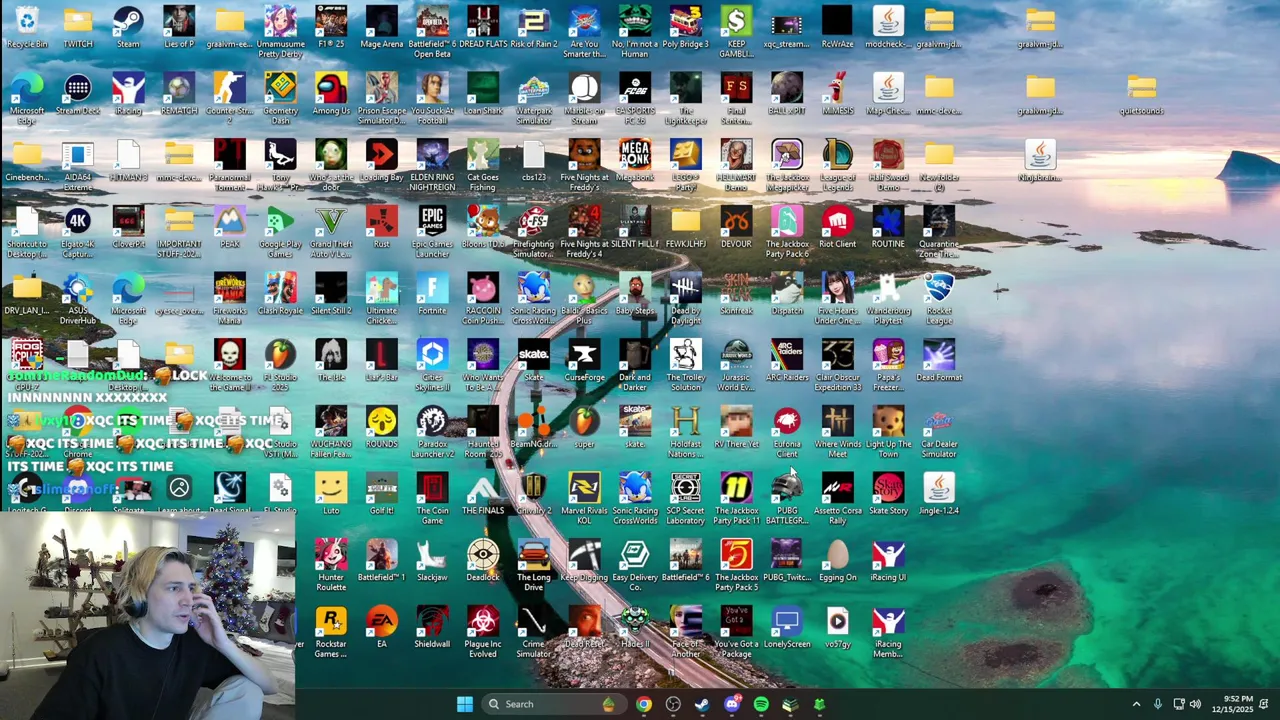Select the SCP Secret Laboratory icon

pos(685,498)
